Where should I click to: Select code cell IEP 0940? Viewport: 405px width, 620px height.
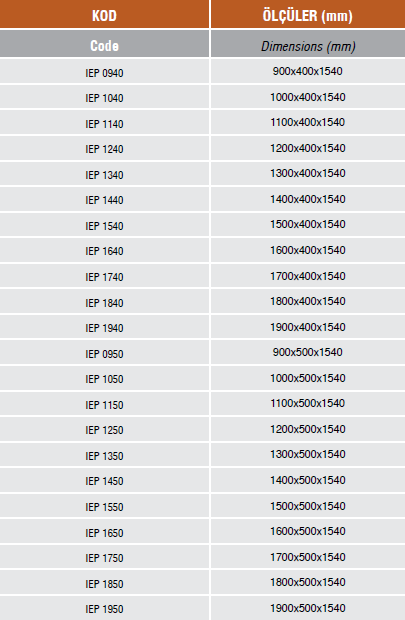tap(104, 71)
